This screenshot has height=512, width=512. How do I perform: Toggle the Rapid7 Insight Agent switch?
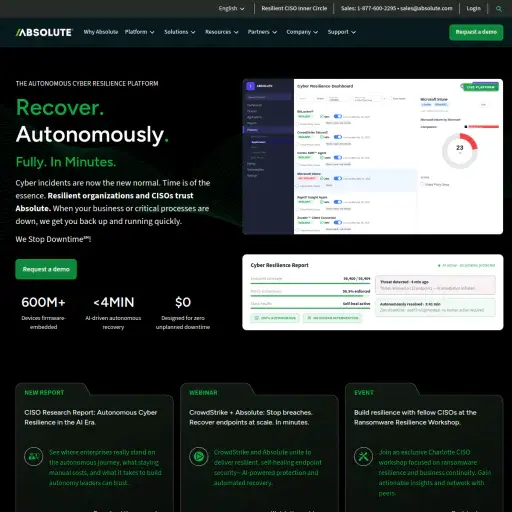[338, 202]
